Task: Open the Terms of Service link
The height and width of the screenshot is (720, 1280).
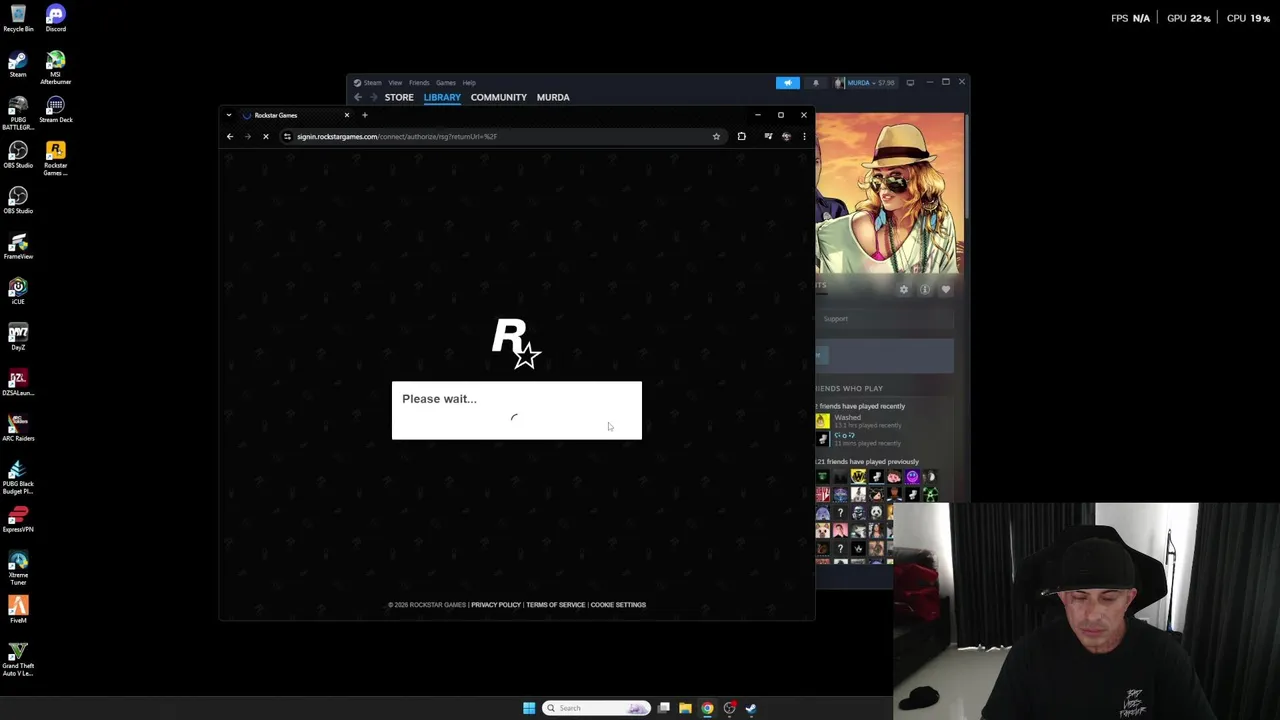Action: point(556,605)
